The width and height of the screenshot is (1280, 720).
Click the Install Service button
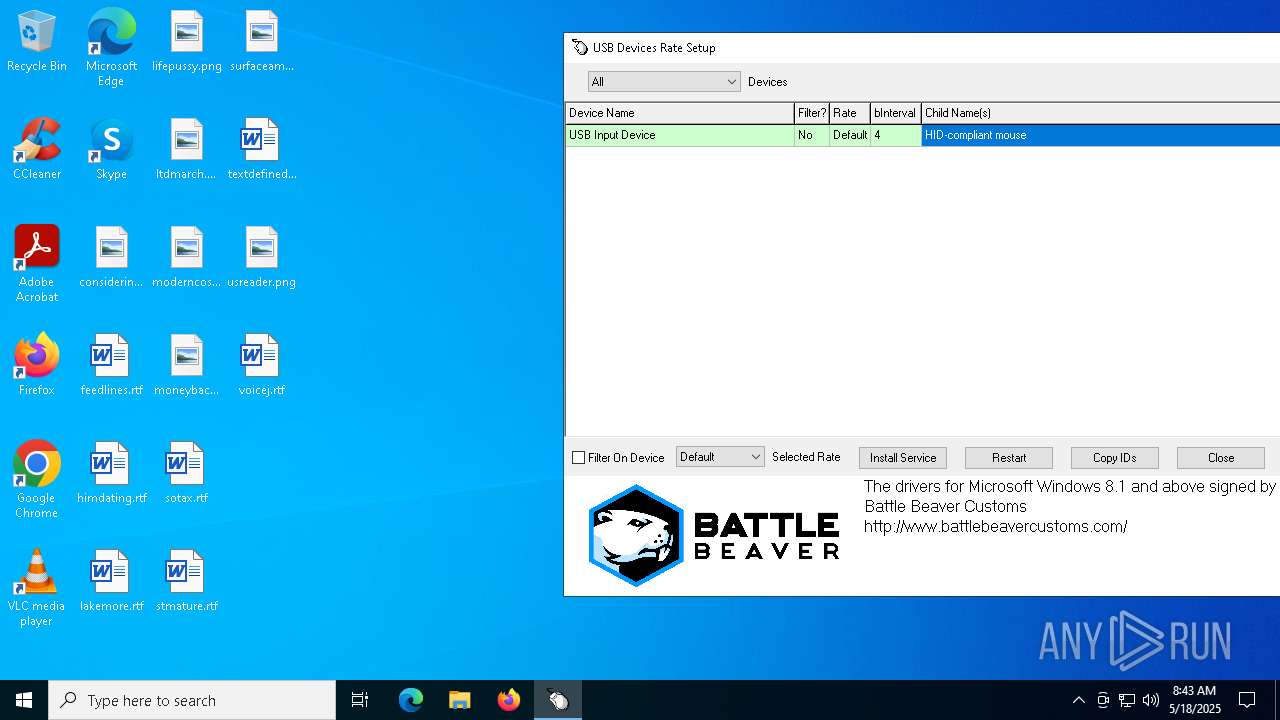pos(903,458)
